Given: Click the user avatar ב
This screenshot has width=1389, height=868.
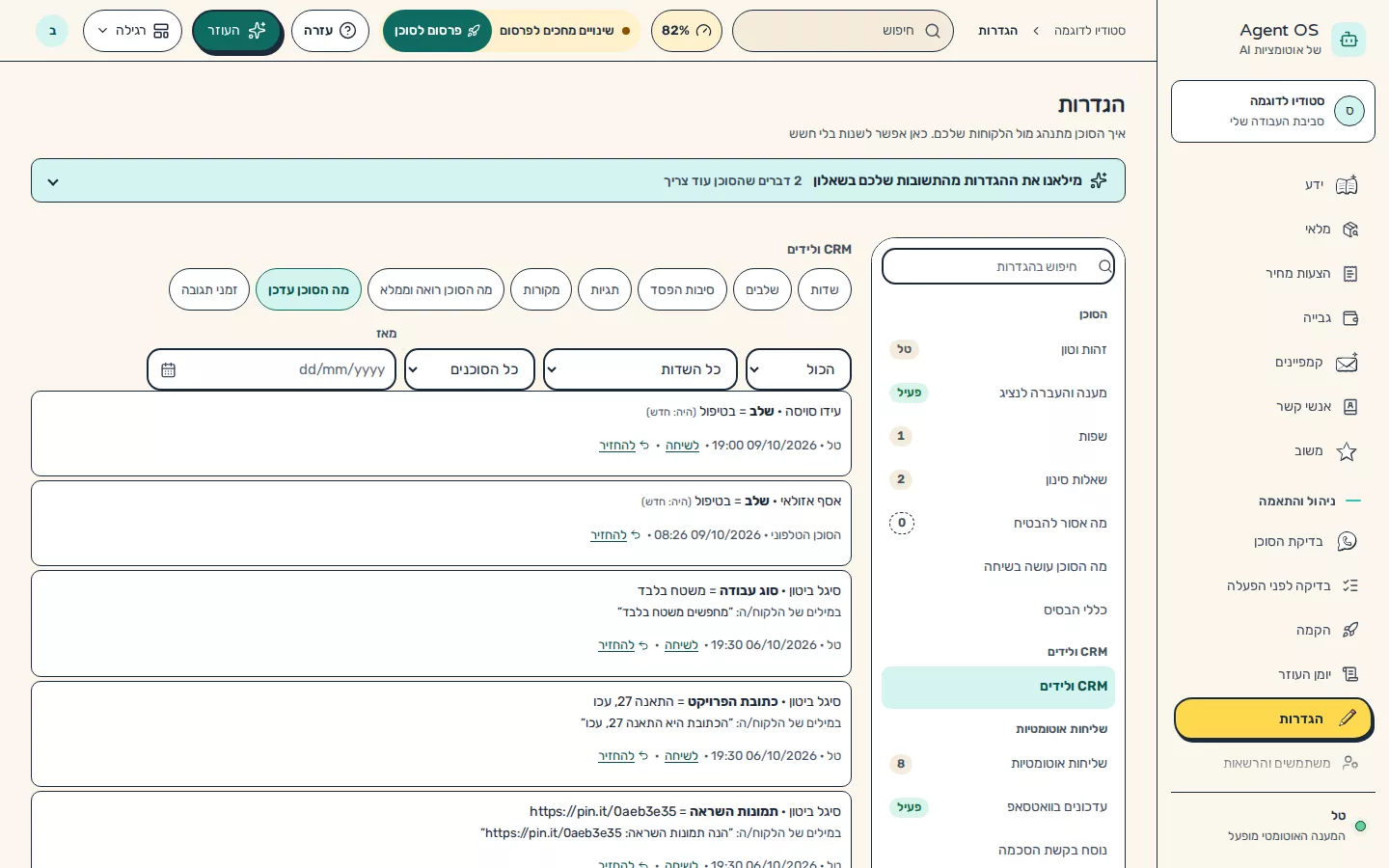Looking at the screenshot, I should pos(52,31).
